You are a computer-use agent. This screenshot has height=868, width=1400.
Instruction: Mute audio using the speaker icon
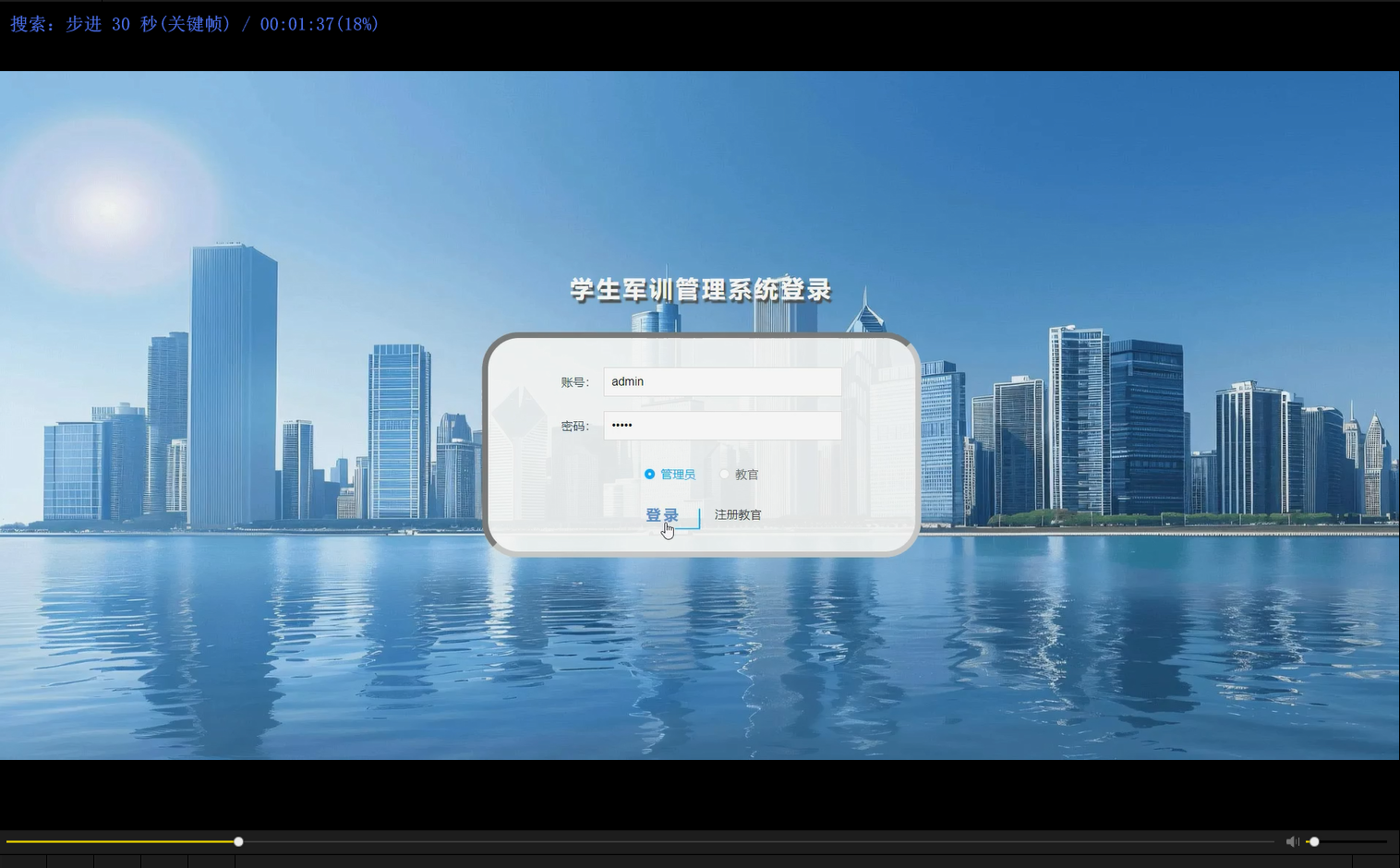pos(1292,841)
